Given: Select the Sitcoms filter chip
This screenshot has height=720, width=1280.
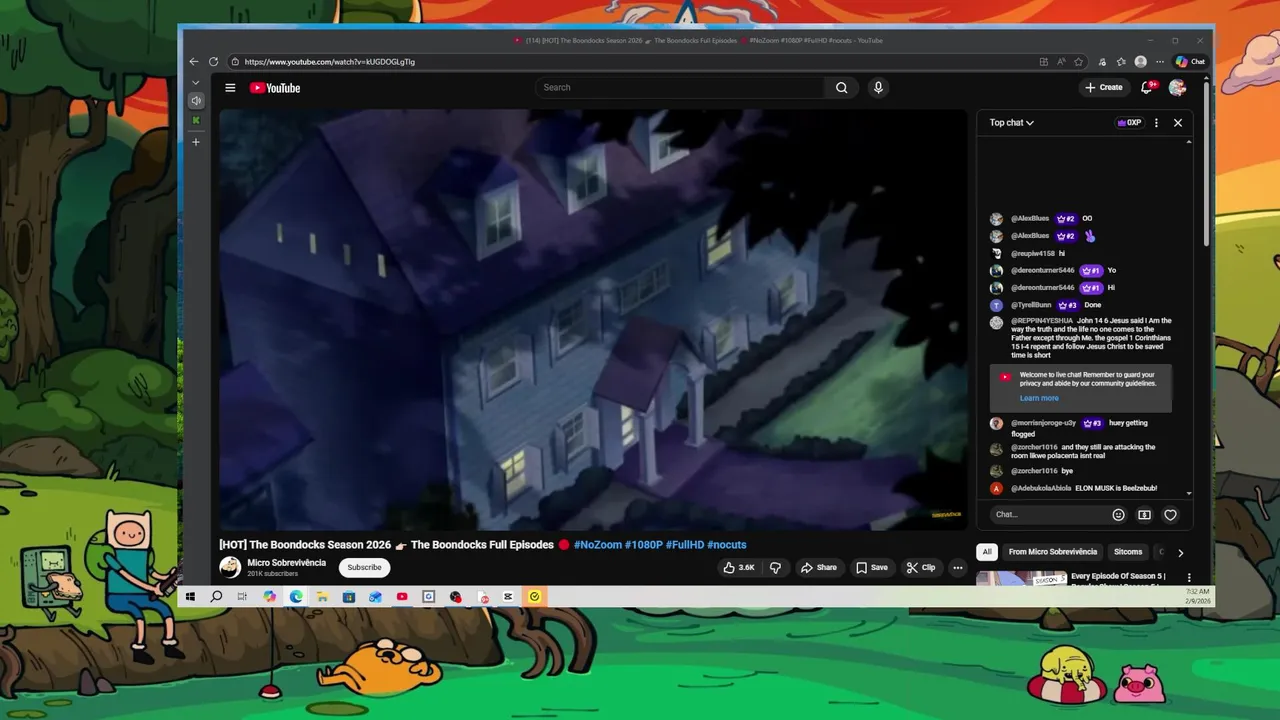Looking at the screenshot, I should (x=1128, y=552).
